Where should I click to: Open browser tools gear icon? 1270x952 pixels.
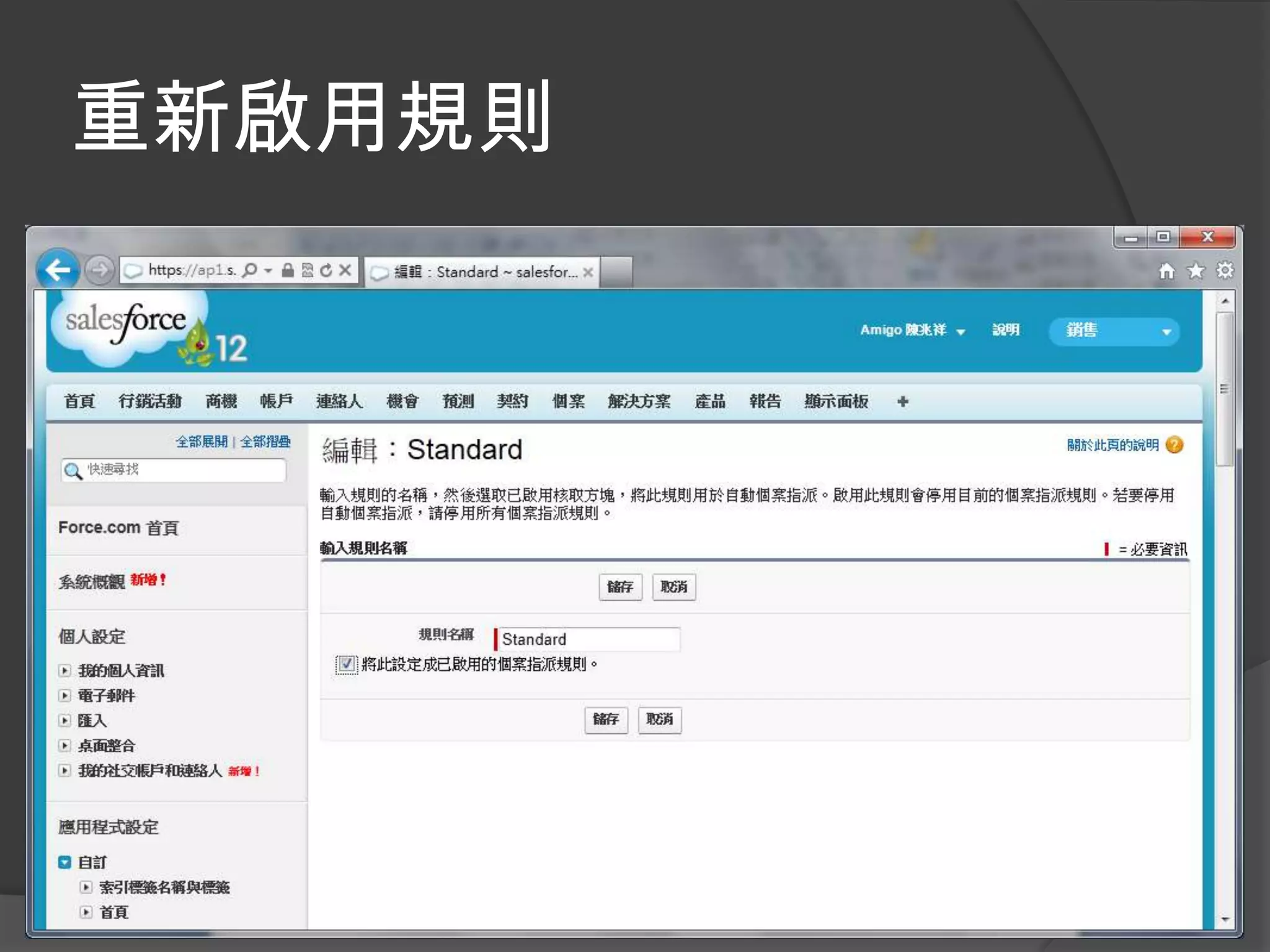(1225, 271)
